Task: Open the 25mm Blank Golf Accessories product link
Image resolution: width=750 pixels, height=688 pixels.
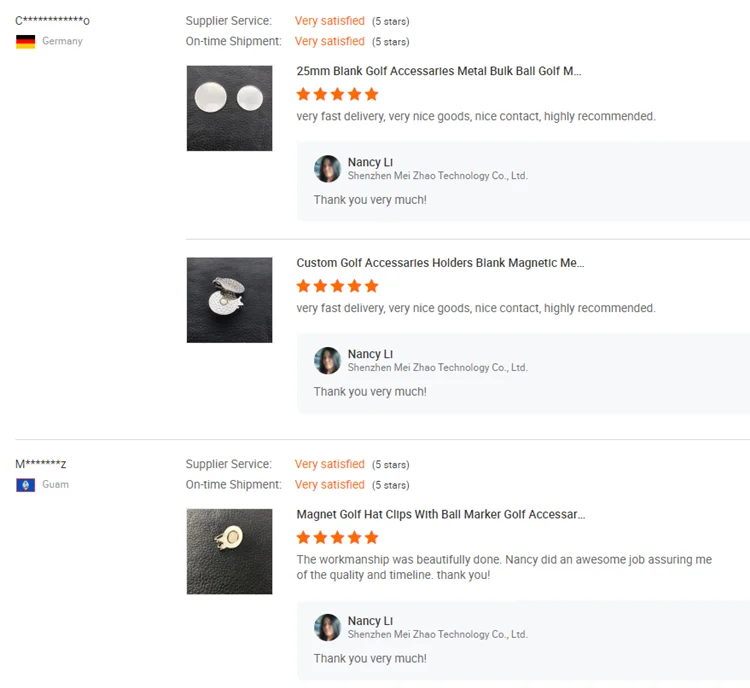Action: pyautogui.click(x=438, y=71)
